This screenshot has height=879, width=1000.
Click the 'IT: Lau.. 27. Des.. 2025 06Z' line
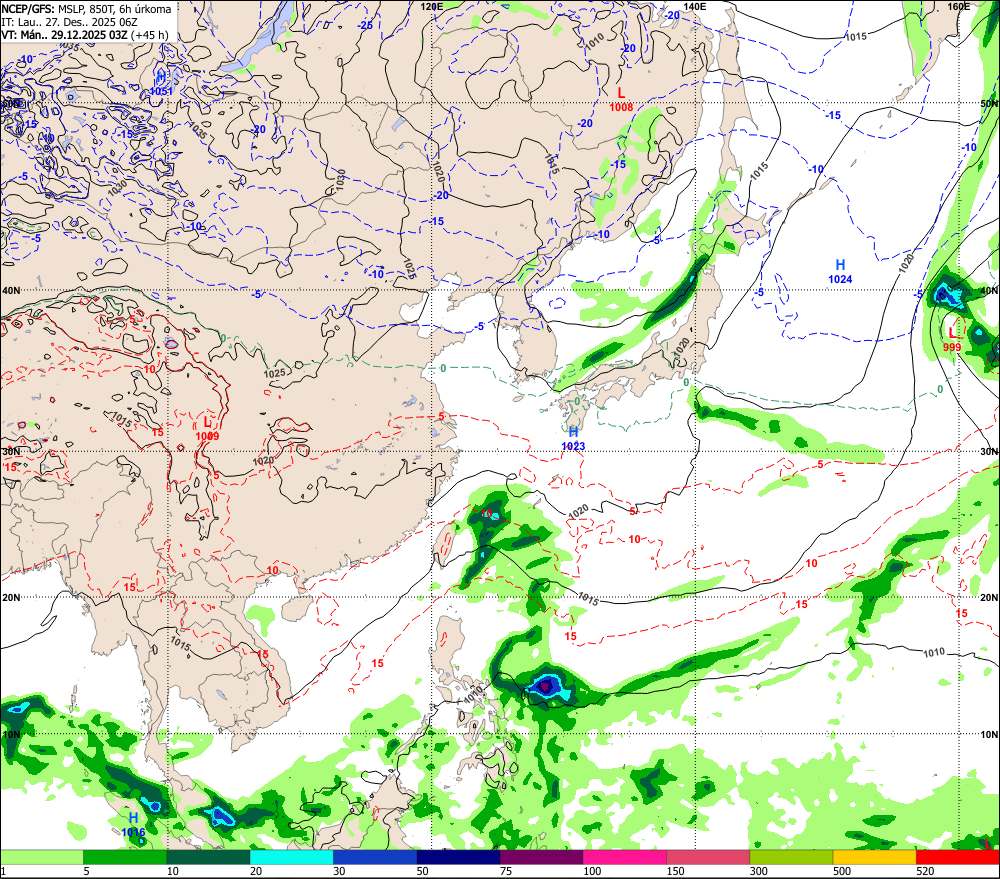pos(70,22)
